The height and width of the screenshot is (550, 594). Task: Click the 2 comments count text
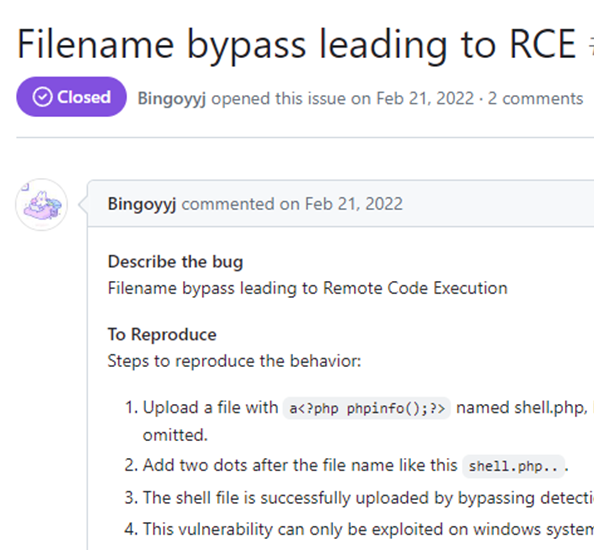[535, 98]
